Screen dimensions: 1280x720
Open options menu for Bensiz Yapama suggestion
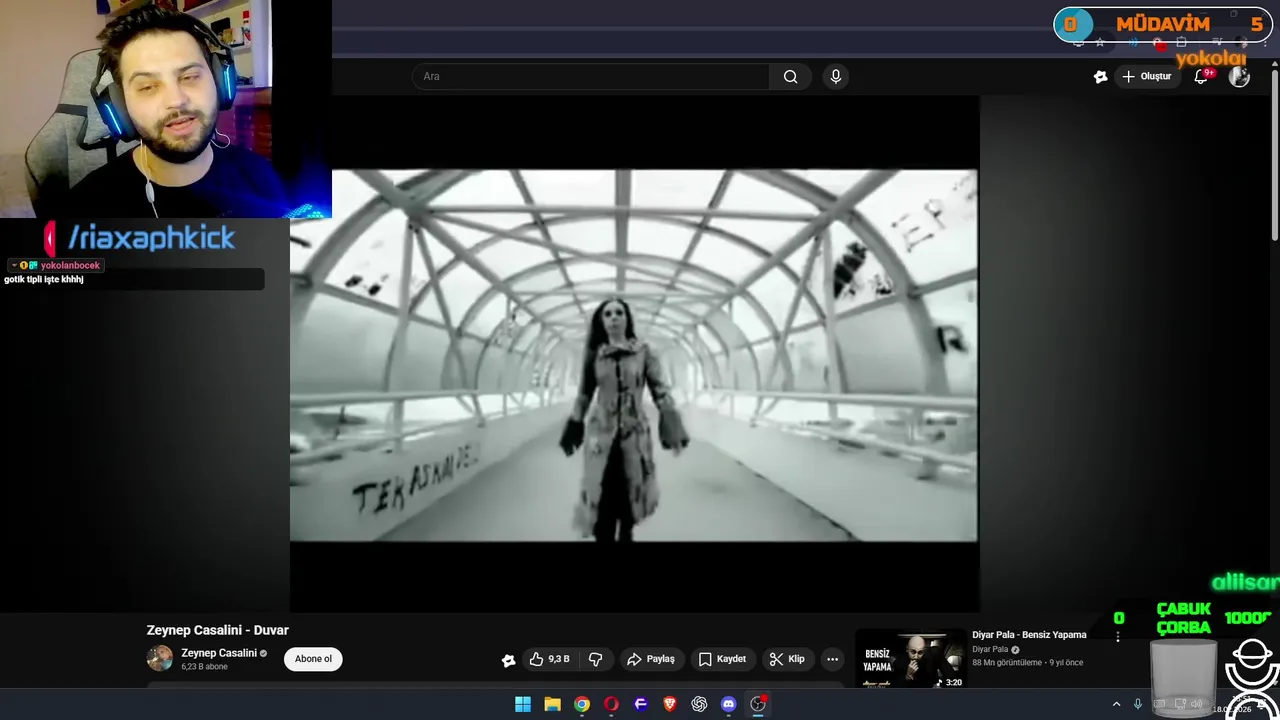(1118, 636)
